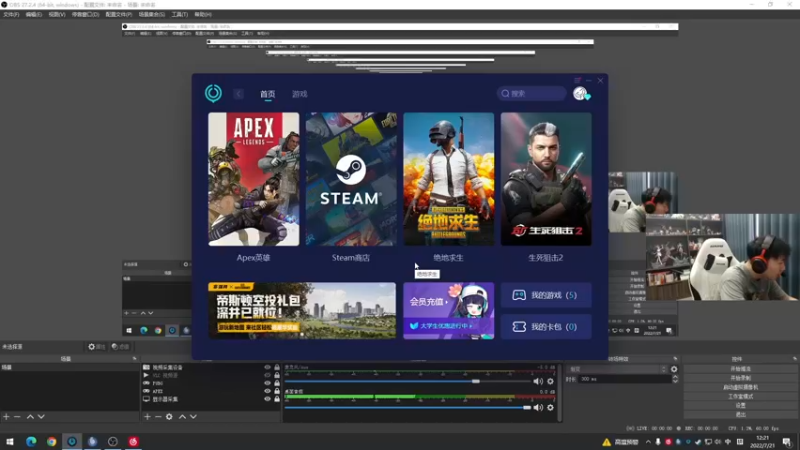Switch to 首页 tab in booster app
This screenshot has height=450, width=800.
(267, 94)
